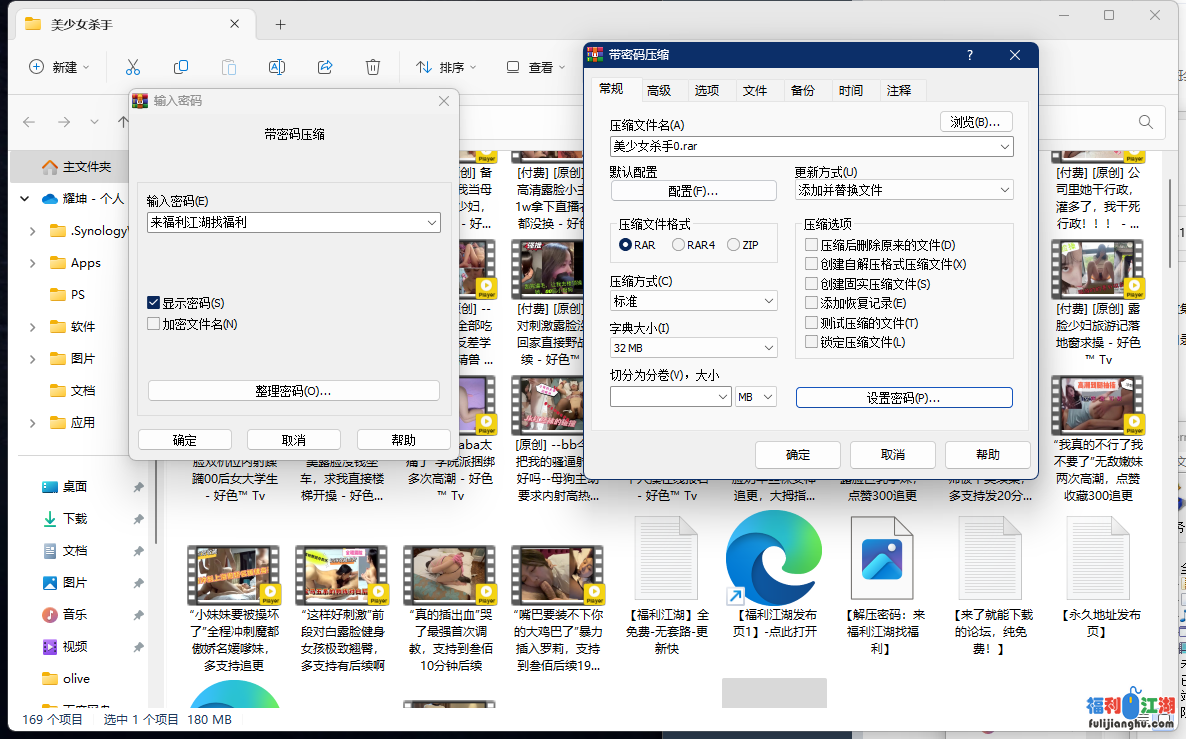This screenshot has height=739, width=1186.
Task: Switch to the 高级 tab
Action: point(660,89)
